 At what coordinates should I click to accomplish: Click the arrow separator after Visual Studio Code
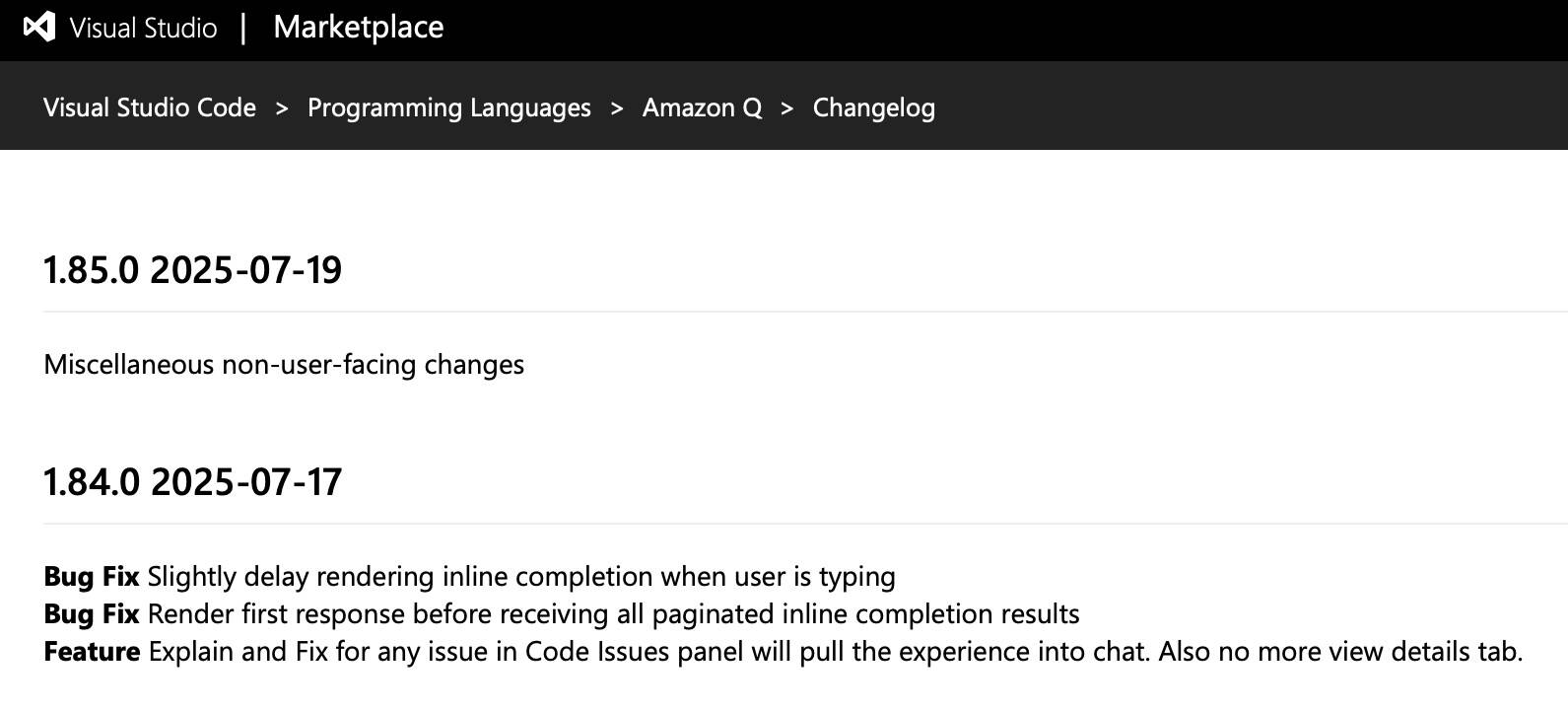(x=282, y=108)
